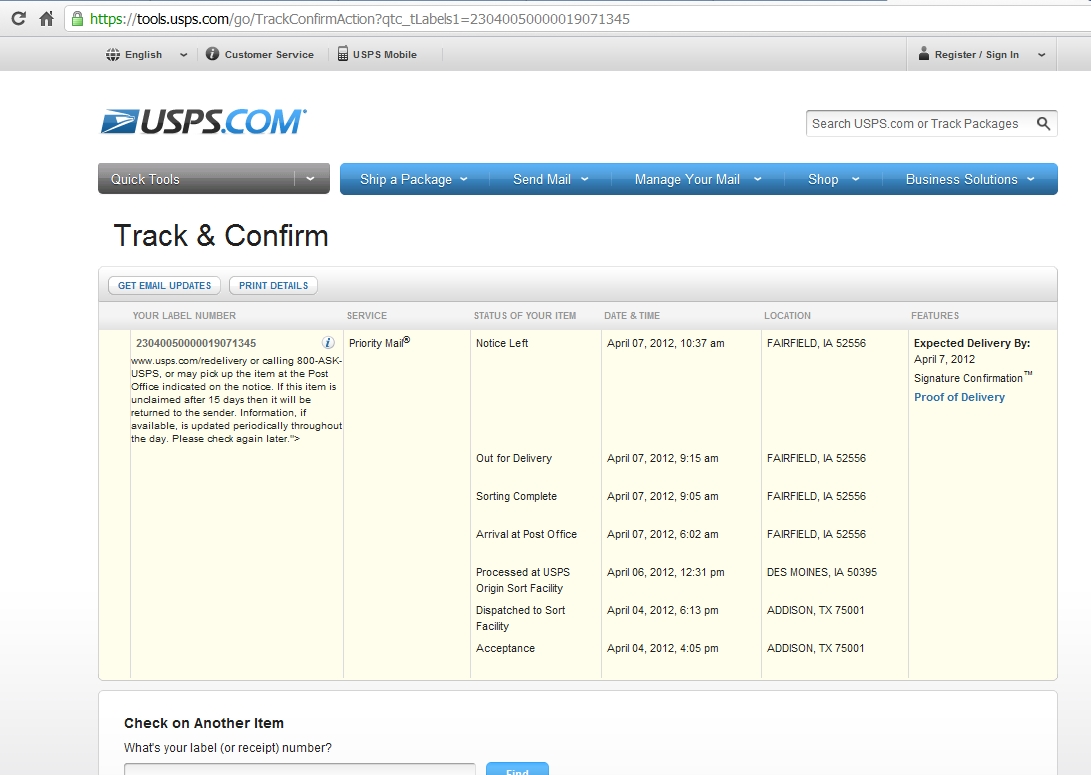This screenshot has width=1091, height=775.
Task: Select the label number 23040050000019071345
Action: click(x=196, y=343)
